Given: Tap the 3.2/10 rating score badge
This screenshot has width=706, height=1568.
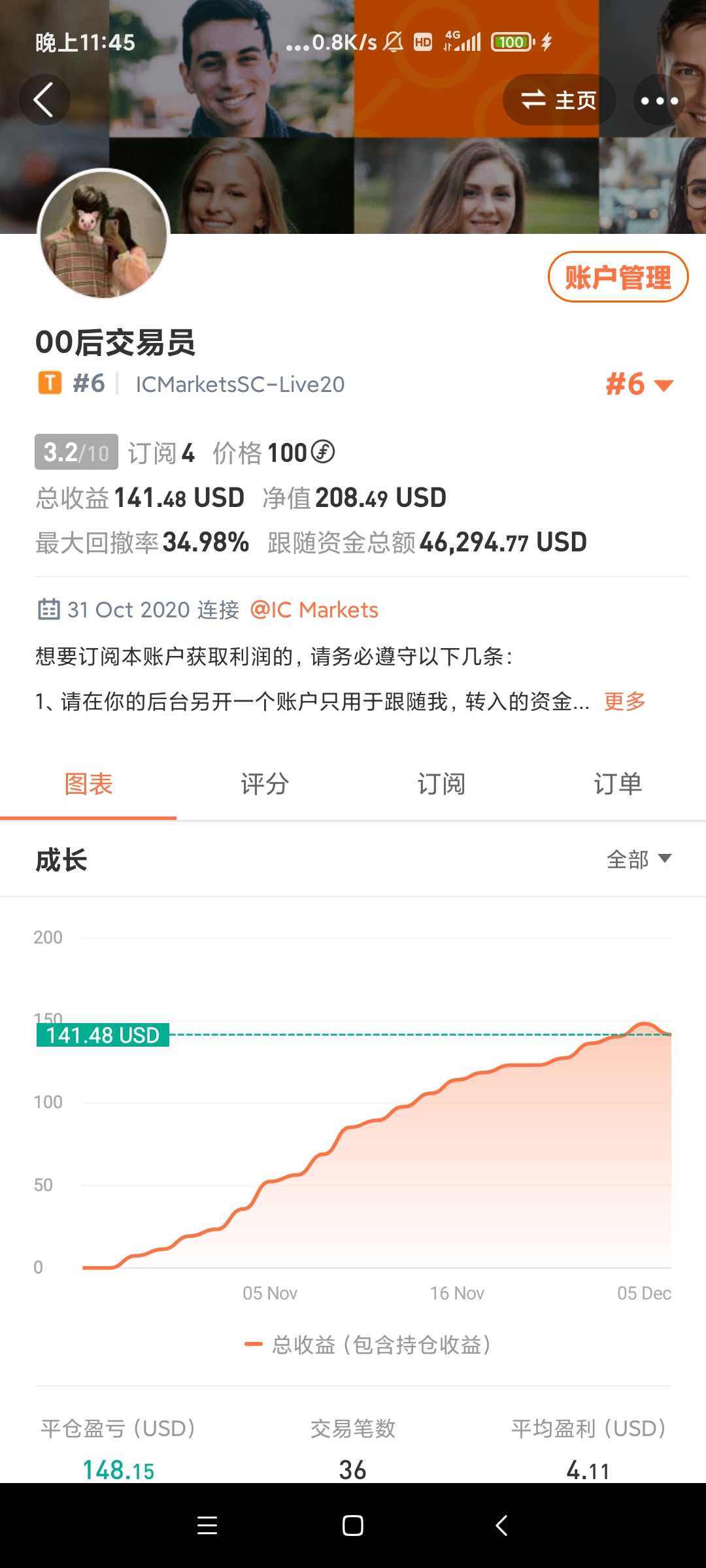Looking at the screenshot, I should coord(76,452).
